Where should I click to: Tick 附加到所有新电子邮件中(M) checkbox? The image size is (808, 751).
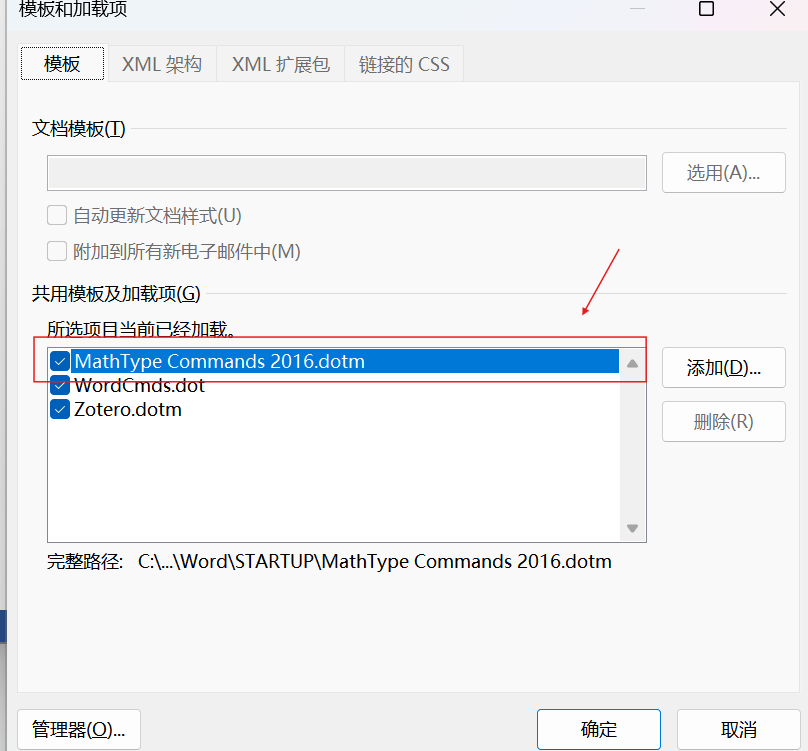[x=57, y=252]
